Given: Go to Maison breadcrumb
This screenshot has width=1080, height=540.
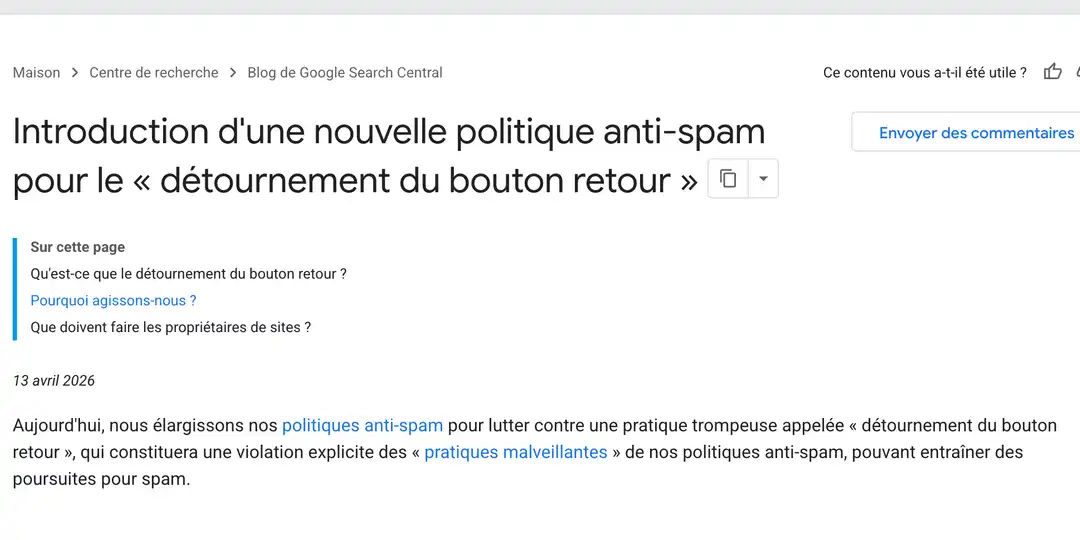Looking at the screenshot, I should (x=36, y=73).
